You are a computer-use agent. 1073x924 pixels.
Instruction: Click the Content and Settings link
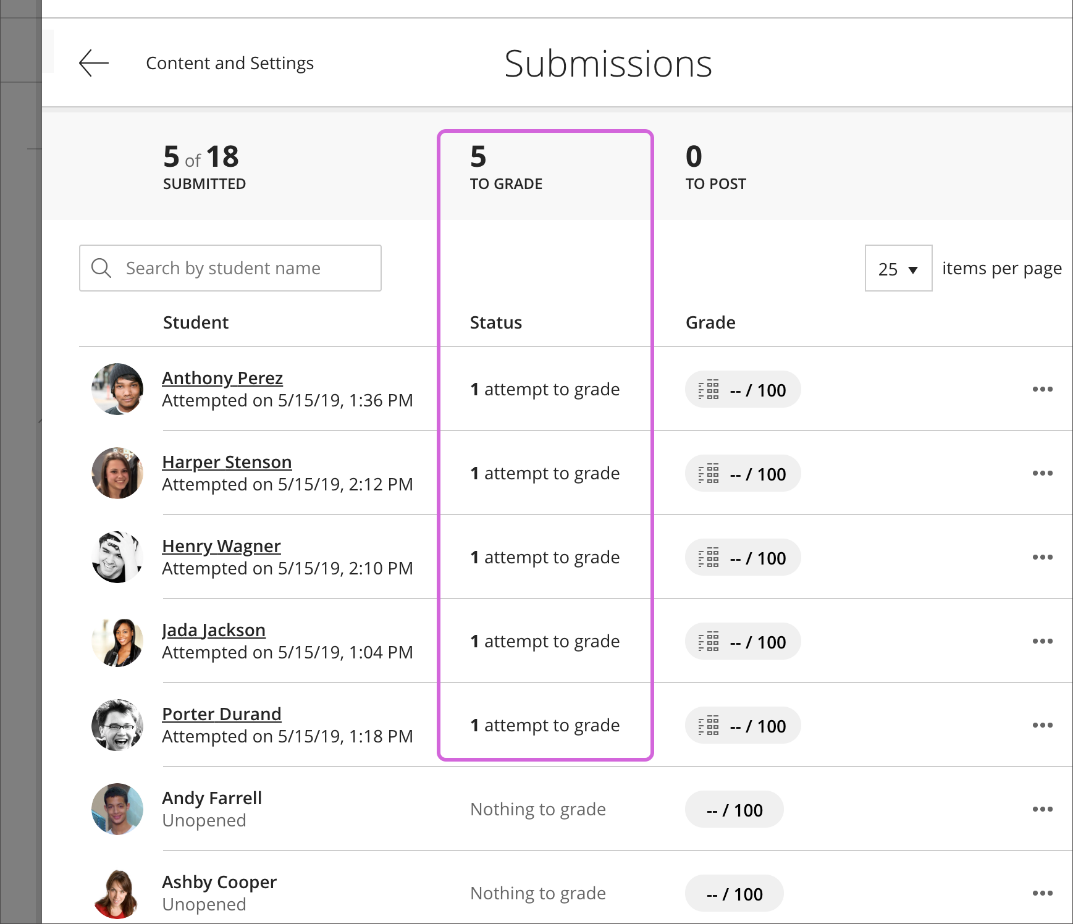229,62
